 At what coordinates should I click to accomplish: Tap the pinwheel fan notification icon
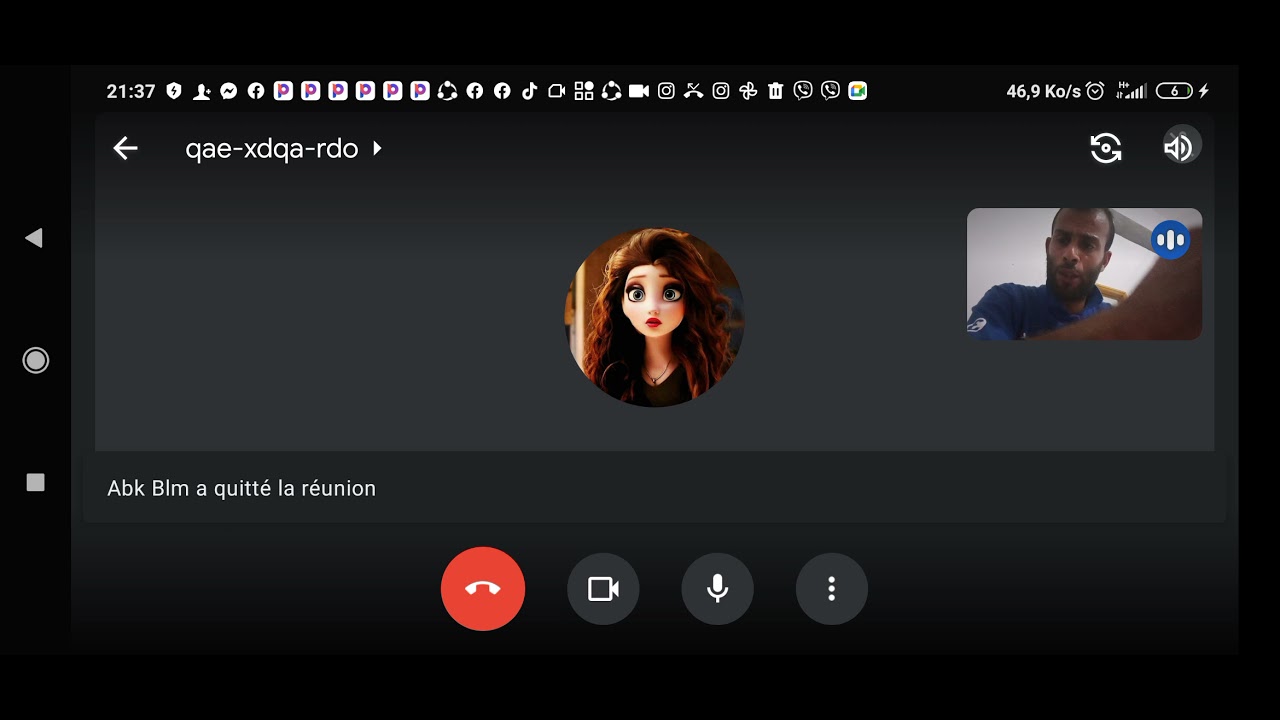pyautogui.click(x=748, y=91)
